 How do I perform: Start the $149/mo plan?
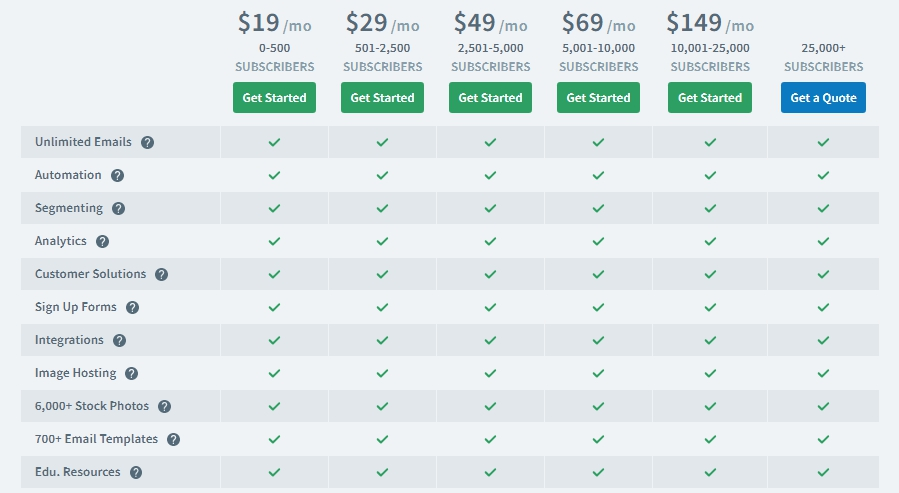pos(710,98)
